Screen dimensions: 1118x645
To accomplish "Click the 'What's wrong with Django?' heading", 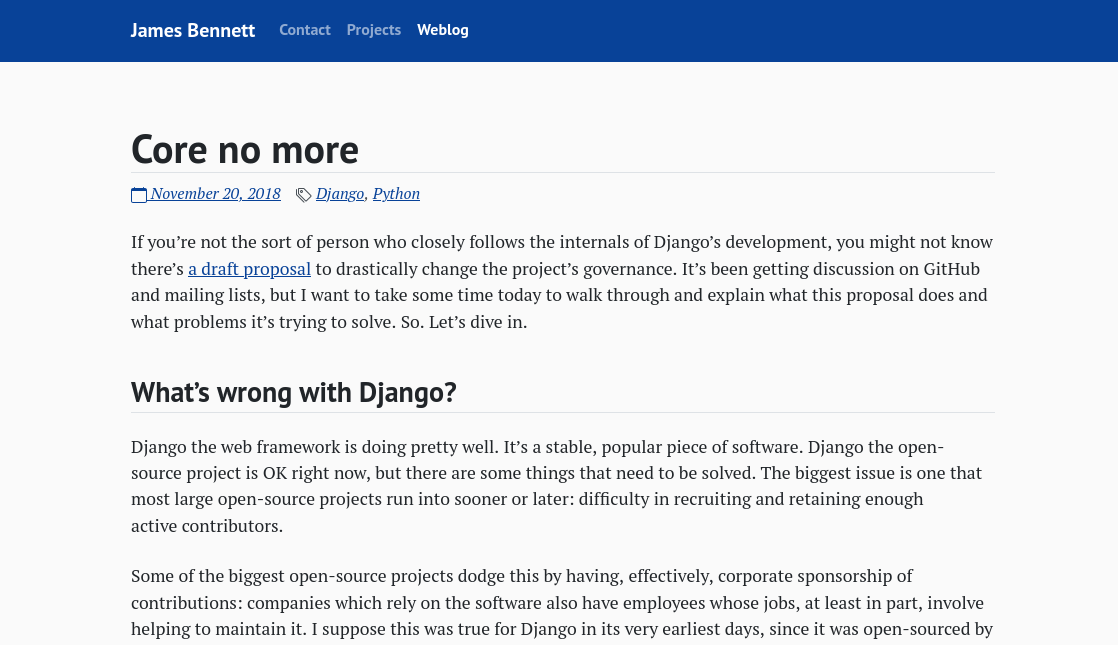I will pyautogui.click(x=294, y=392).
